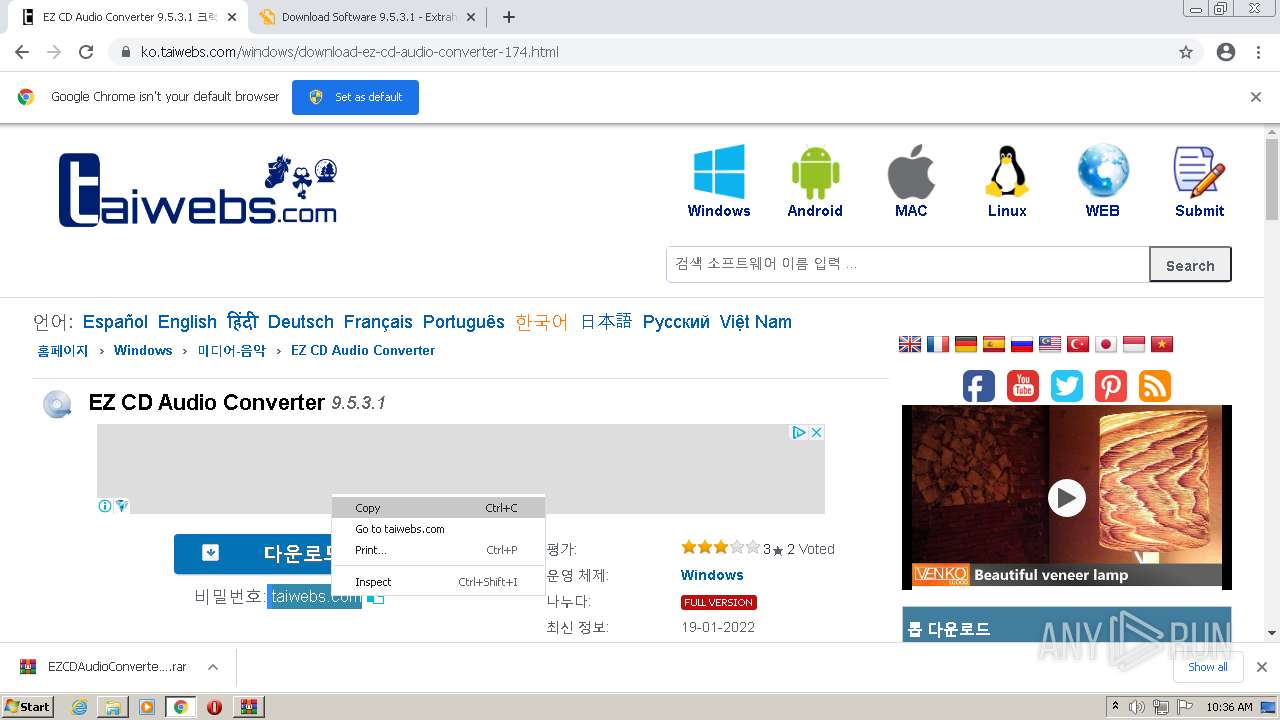Image resolution: width=1280 pixels, height=720 pixels.
Task: Choose Copy in the context menu
Action: tap(438, 508)
